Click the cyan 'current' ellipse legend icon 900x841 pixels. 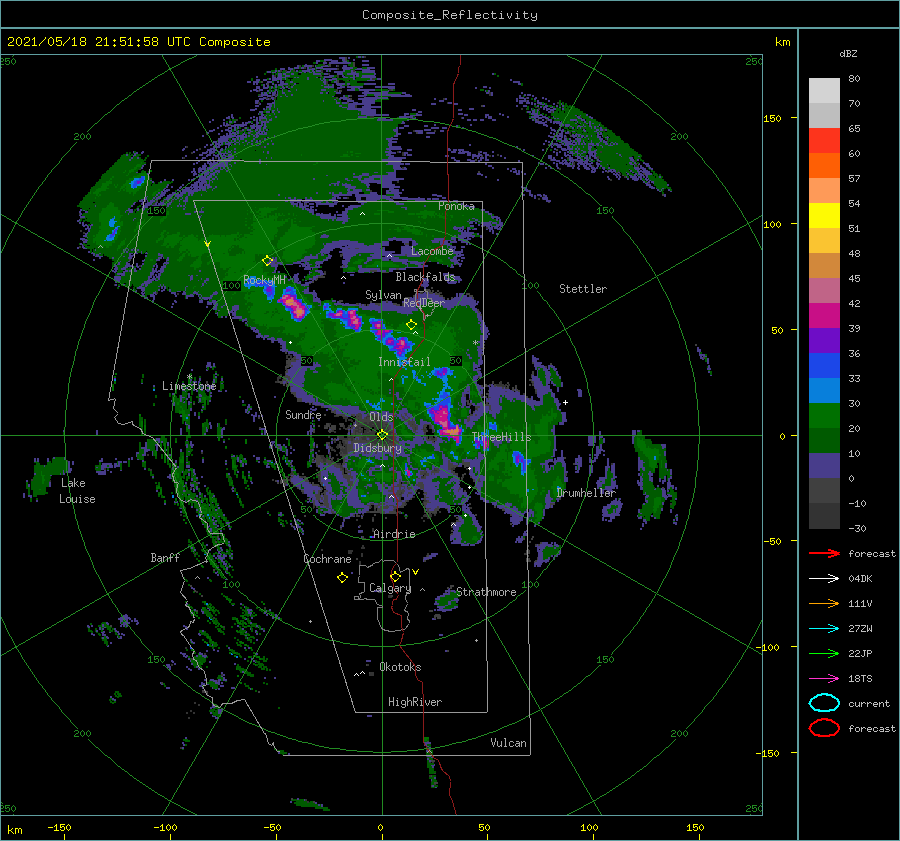824,703
